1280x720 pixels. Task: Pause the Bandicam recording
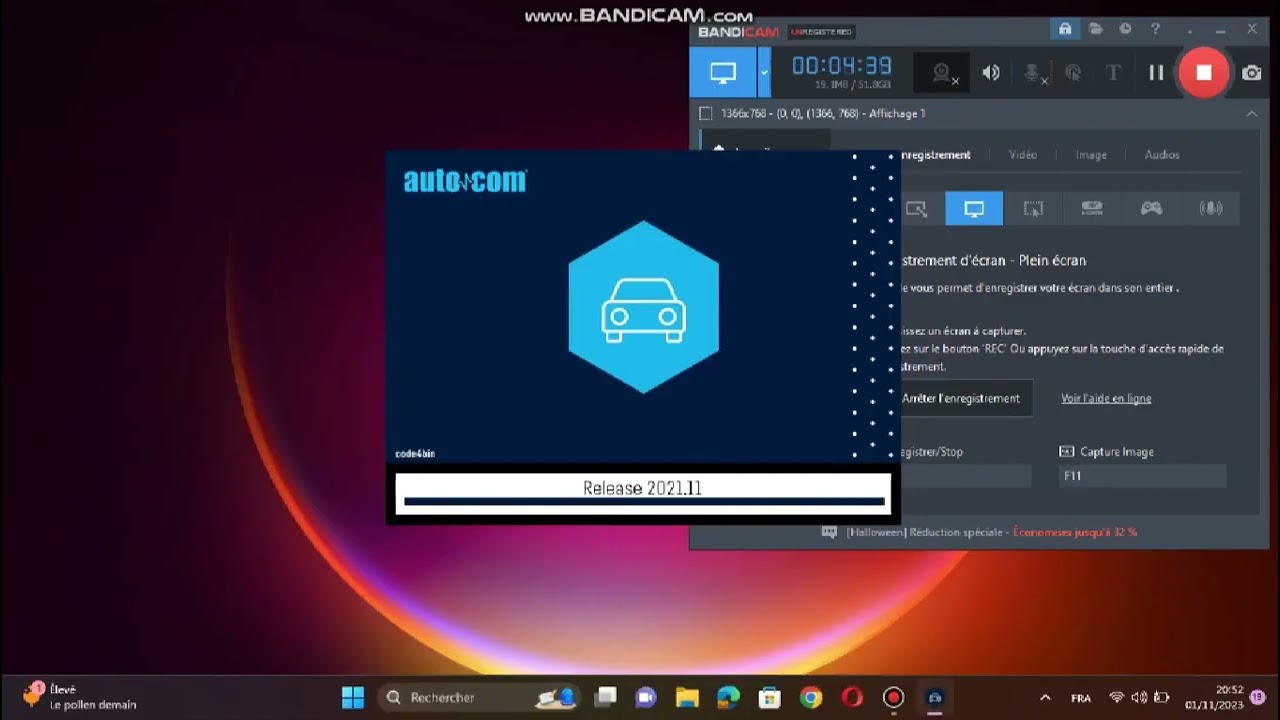[x=1156, y=72]
